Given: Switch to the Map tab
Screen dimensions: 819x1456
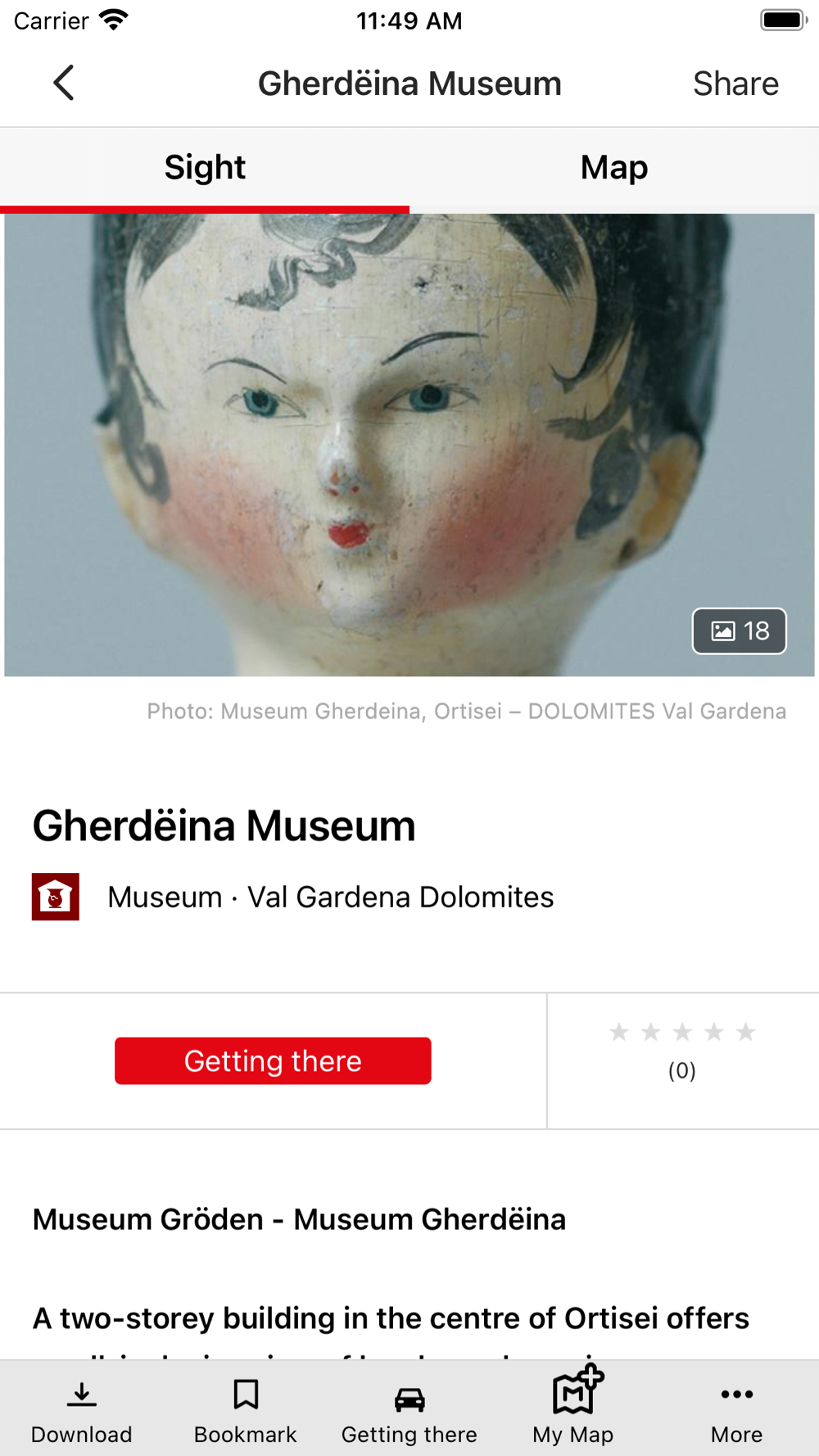Looking at the screenshot, I should [614, 168].
